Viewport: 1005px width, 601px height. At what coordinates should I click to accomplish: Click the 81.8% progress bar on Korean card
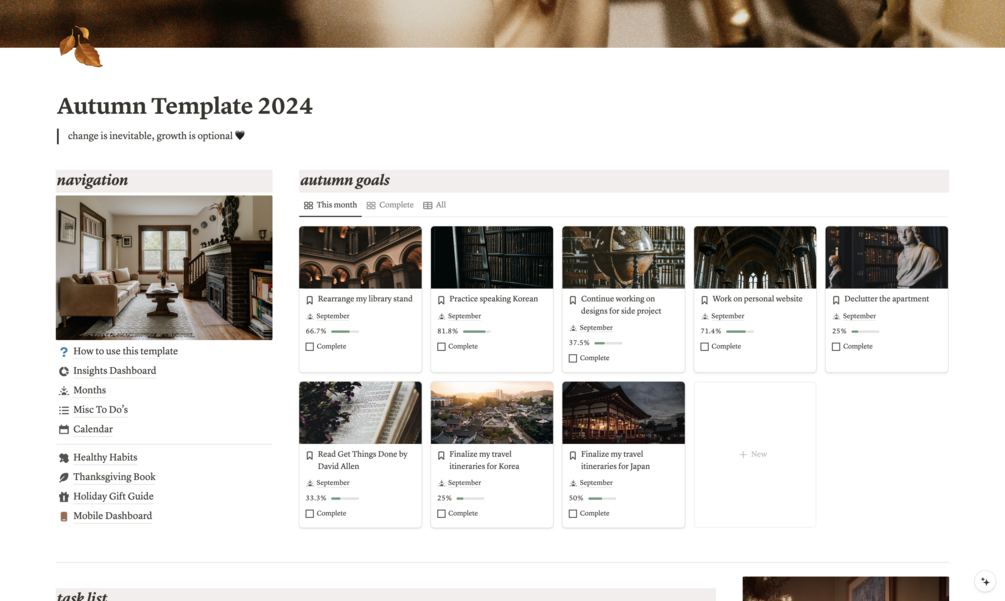point(476,332)
